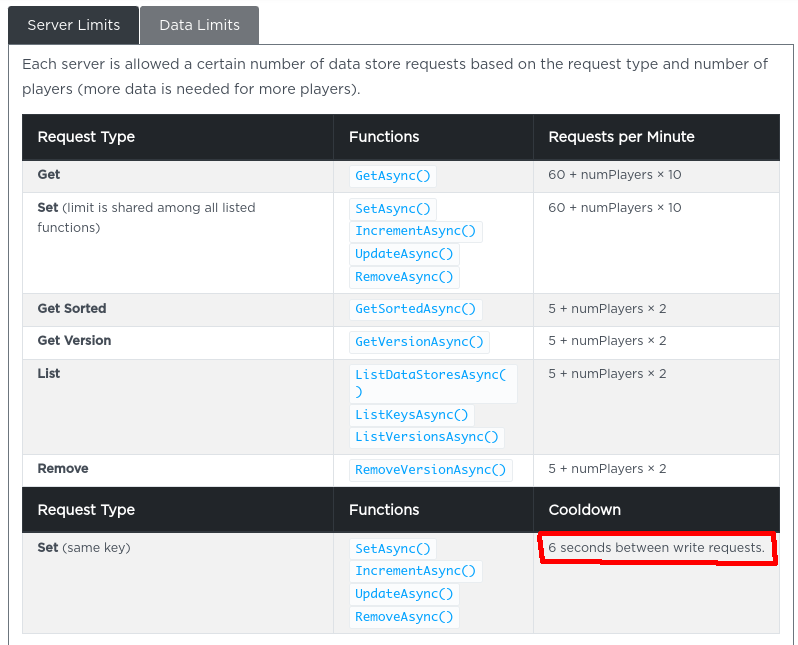Click RemoveAsync() in the same-key Set row
The image size is (798, 645).
coord(404,617)
